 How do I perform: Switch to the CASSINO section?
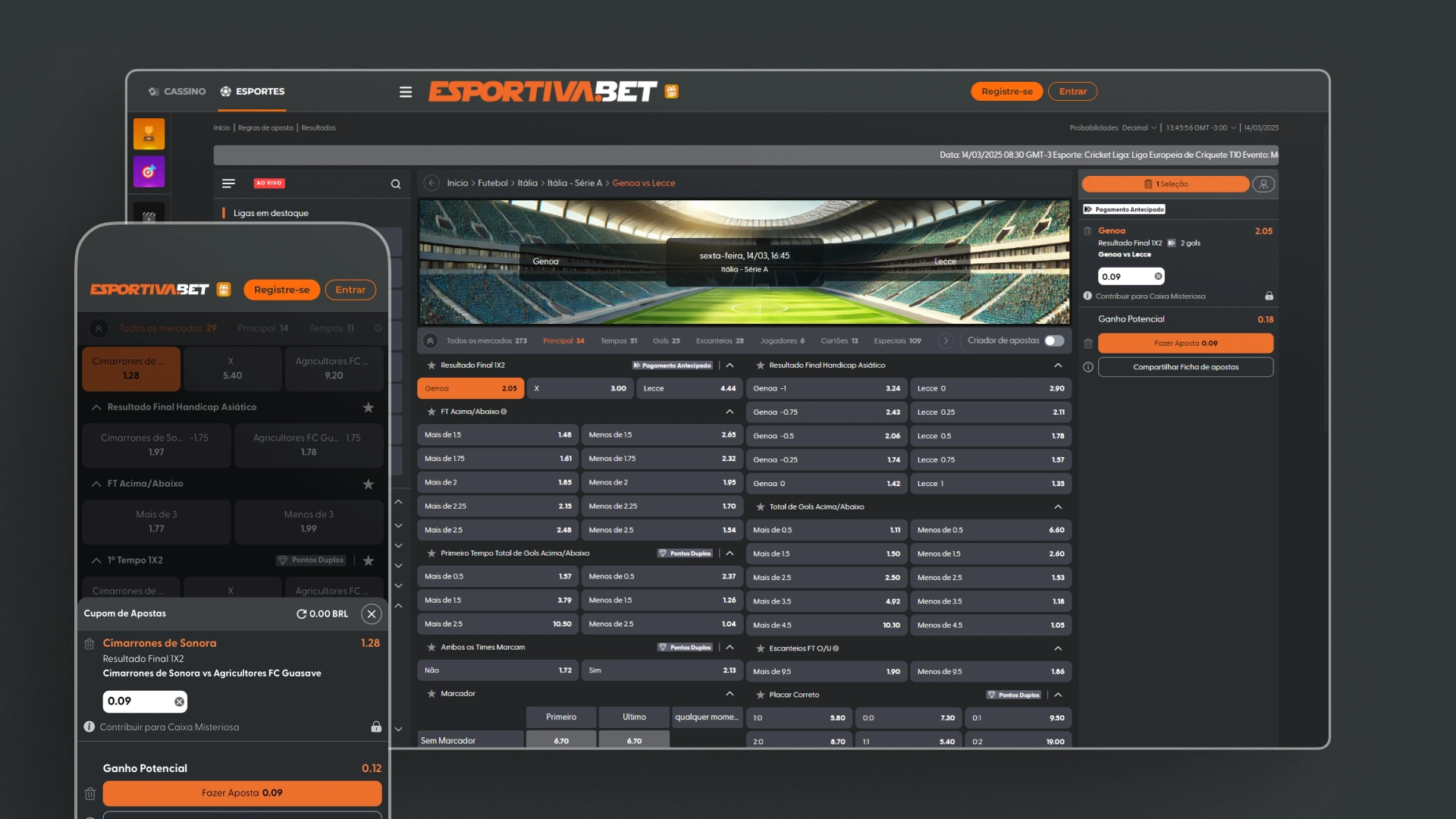tap(177, 92)
